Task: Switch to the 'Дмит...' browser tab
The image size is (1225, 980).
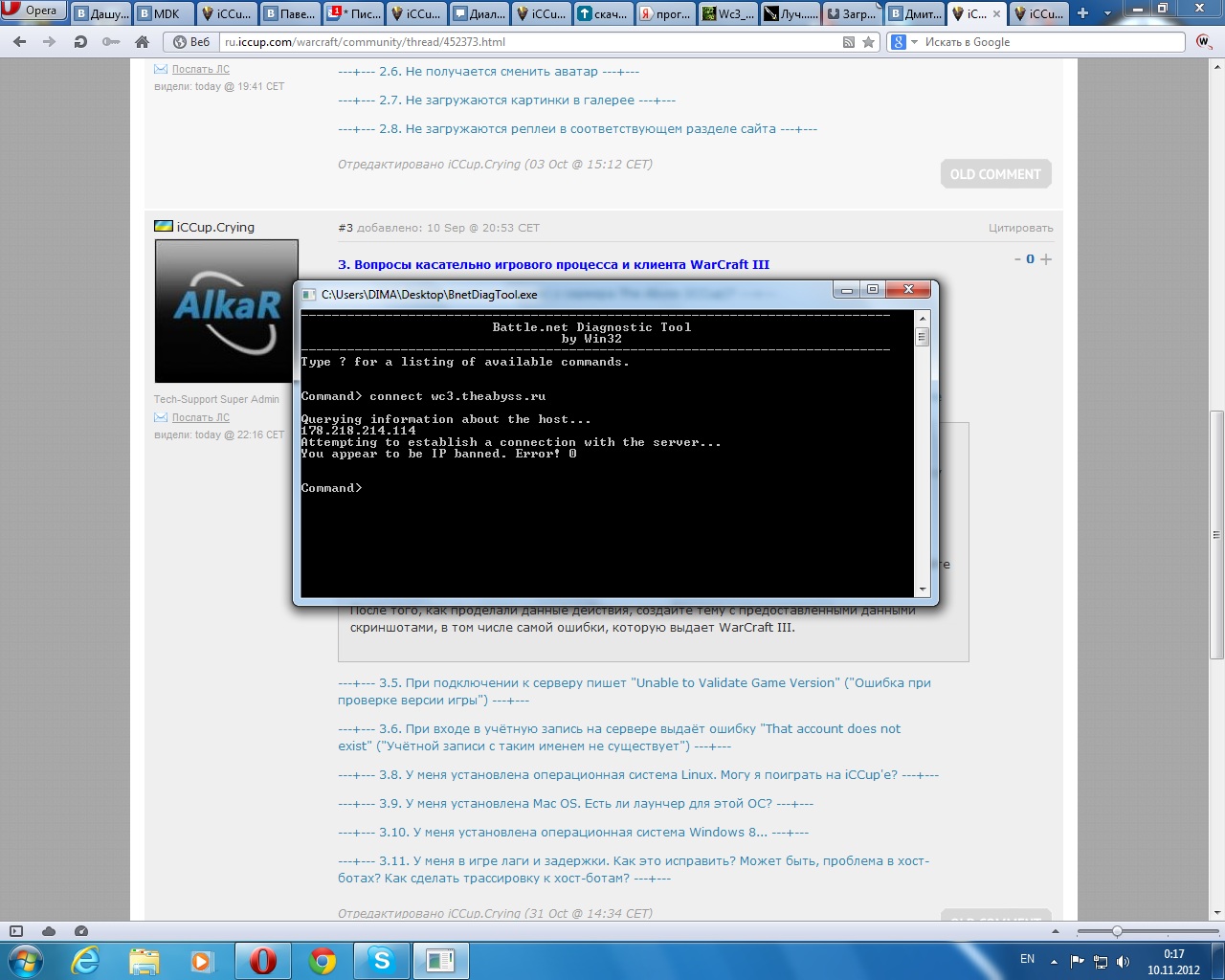Action: pos(917,13)
